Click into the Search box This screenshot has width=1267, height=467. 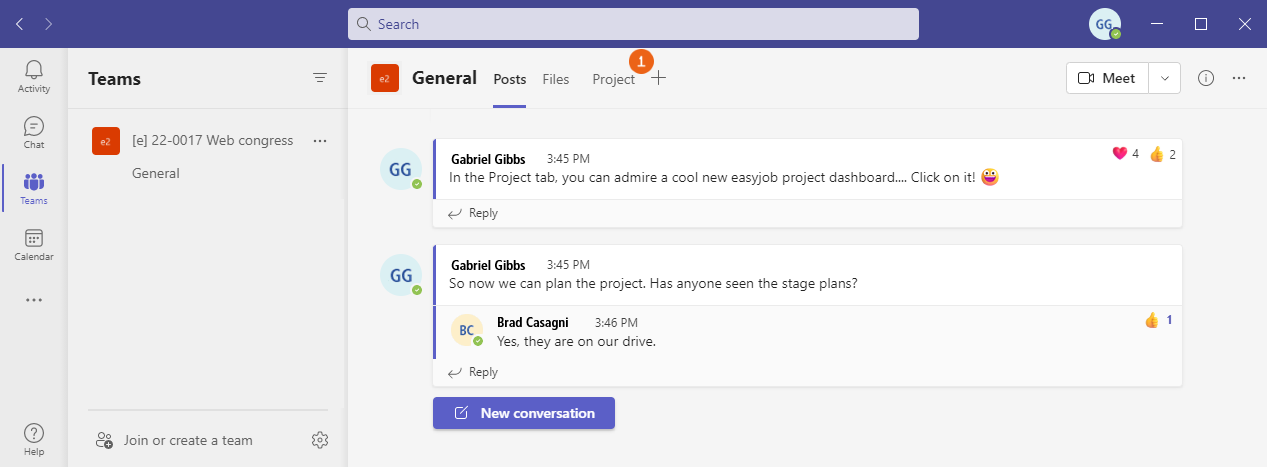(633, 24)
